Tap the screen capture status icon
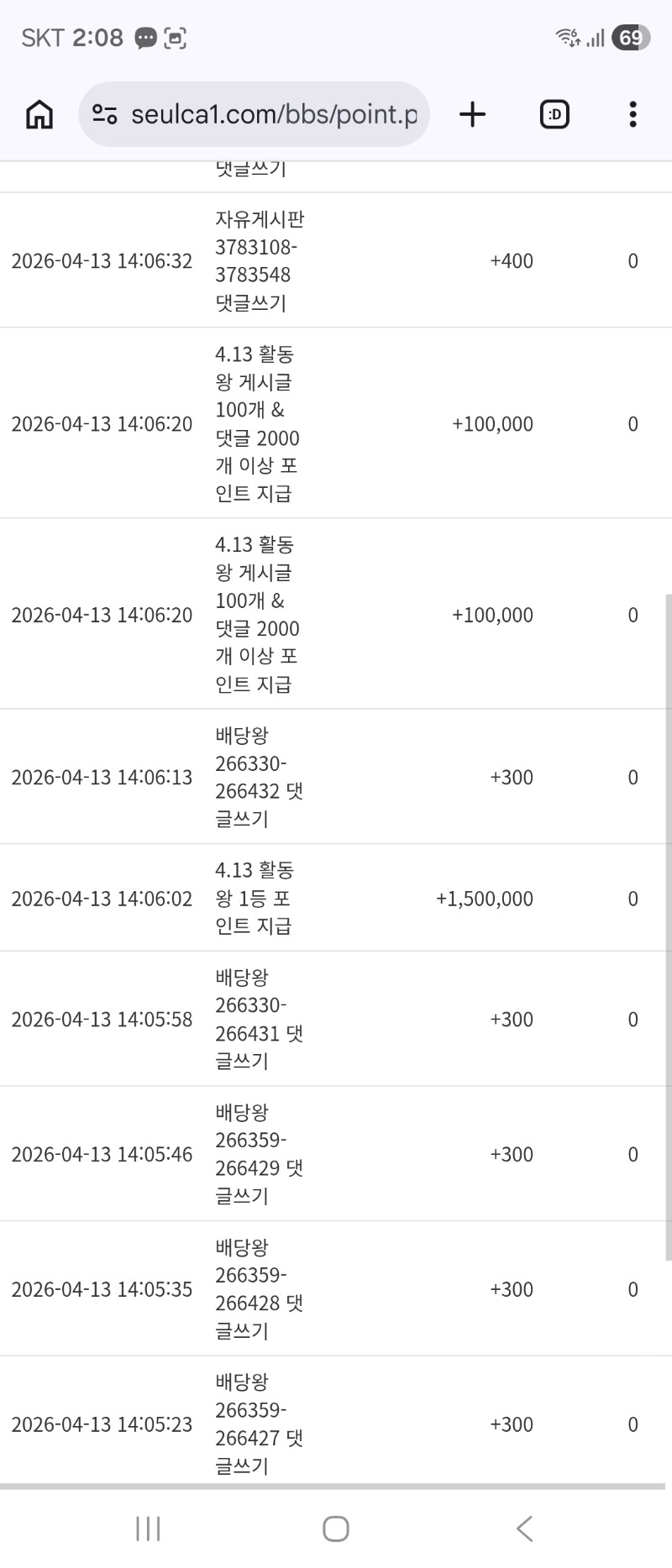The image size is (672, 1568). (x=175, y=38)
